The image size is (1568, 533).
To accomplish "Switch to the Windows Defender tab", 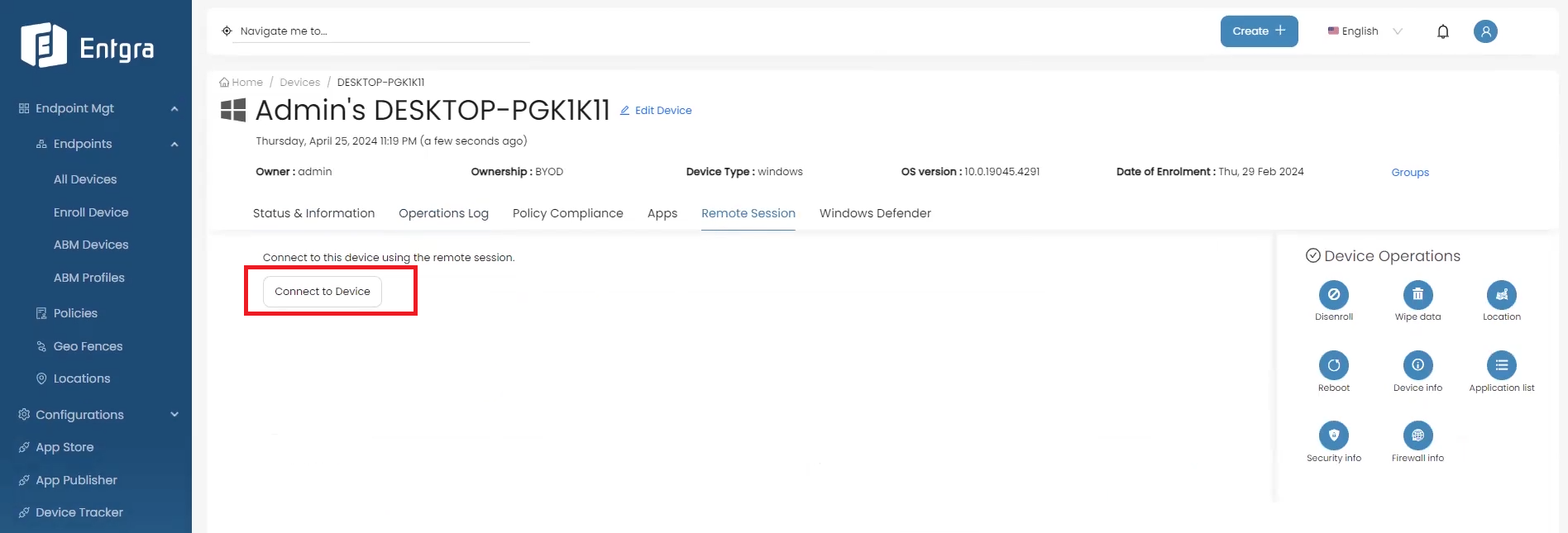I will click(874, 213).
